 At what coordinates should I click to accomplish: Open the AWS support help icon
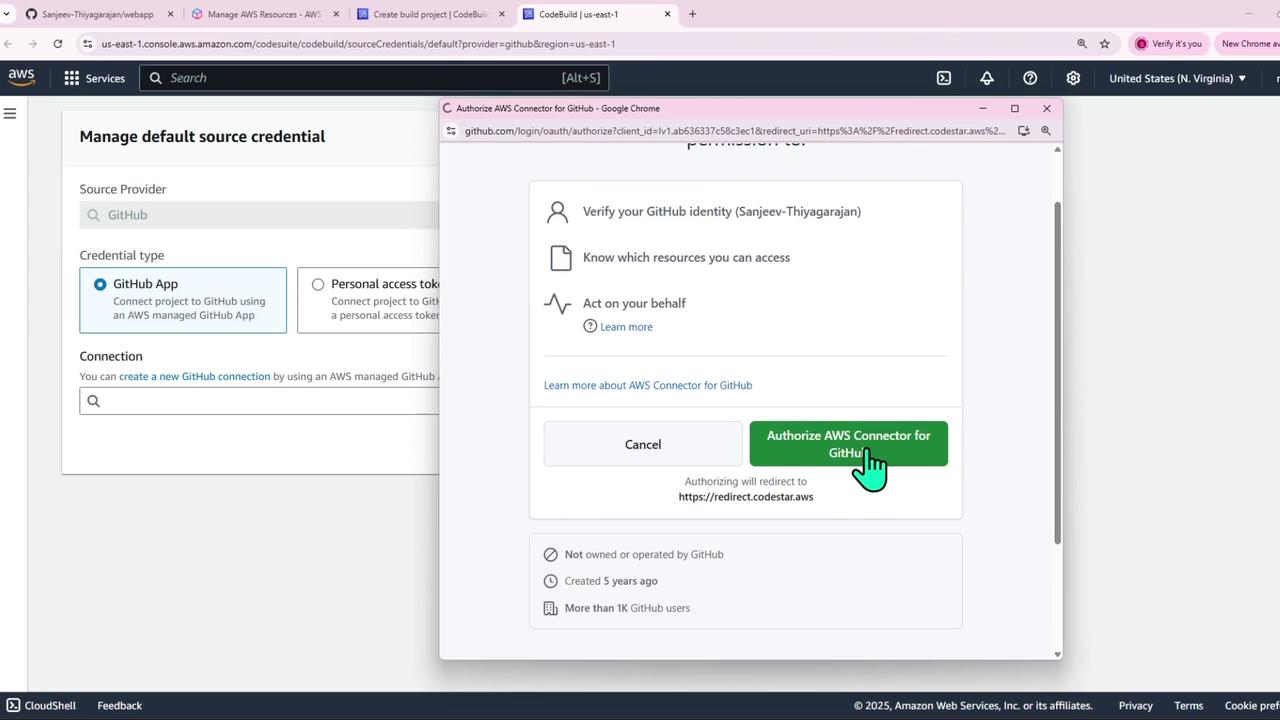point(1030,78)
